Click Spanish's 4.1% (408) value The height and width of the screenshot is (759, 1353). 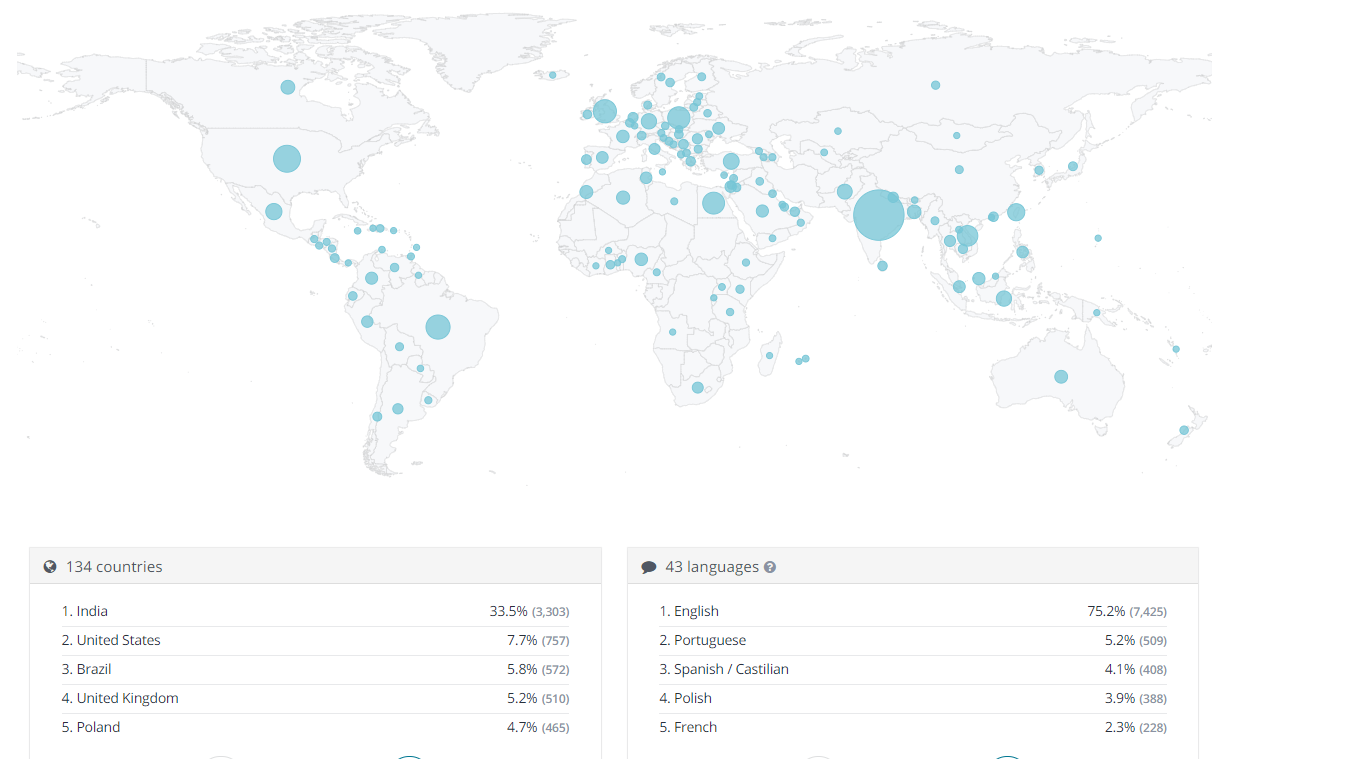click(1136, 669)
